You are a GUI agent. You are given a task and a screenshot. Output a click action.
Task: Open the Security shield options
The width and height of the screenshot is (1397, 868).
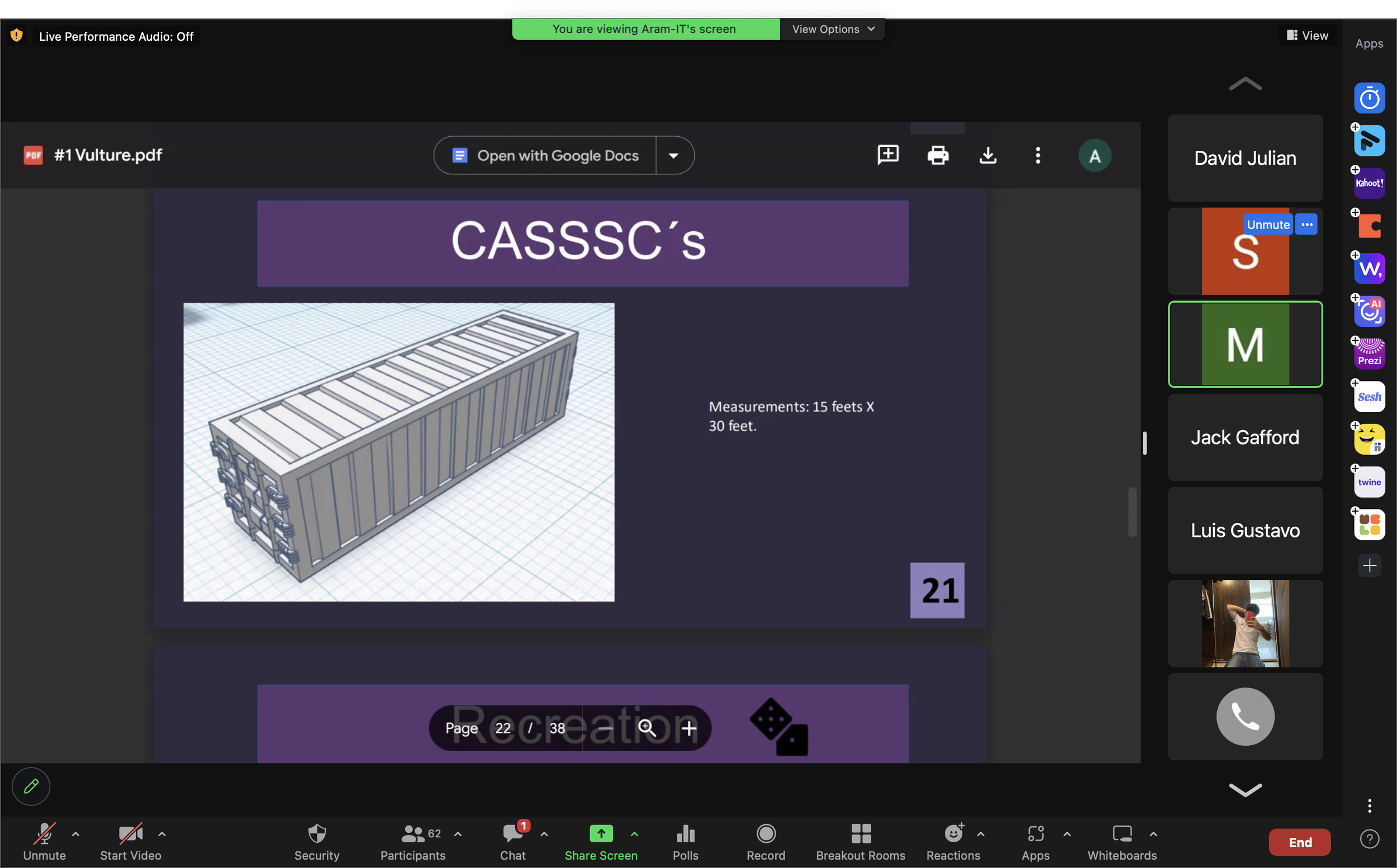click(x=316, y=842)
